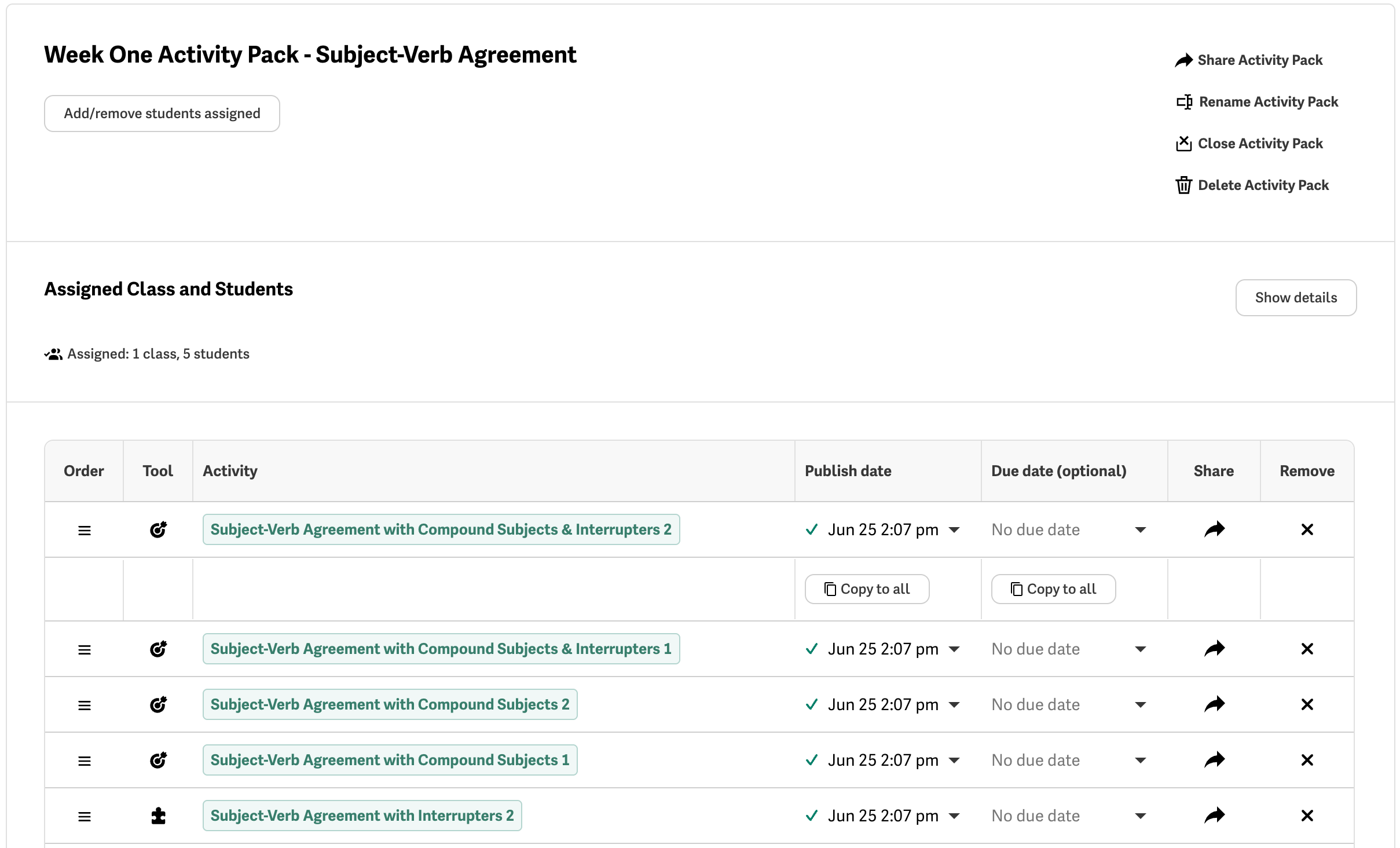
Task: Click Add/remove students assigned button
Action: point(162,114)
